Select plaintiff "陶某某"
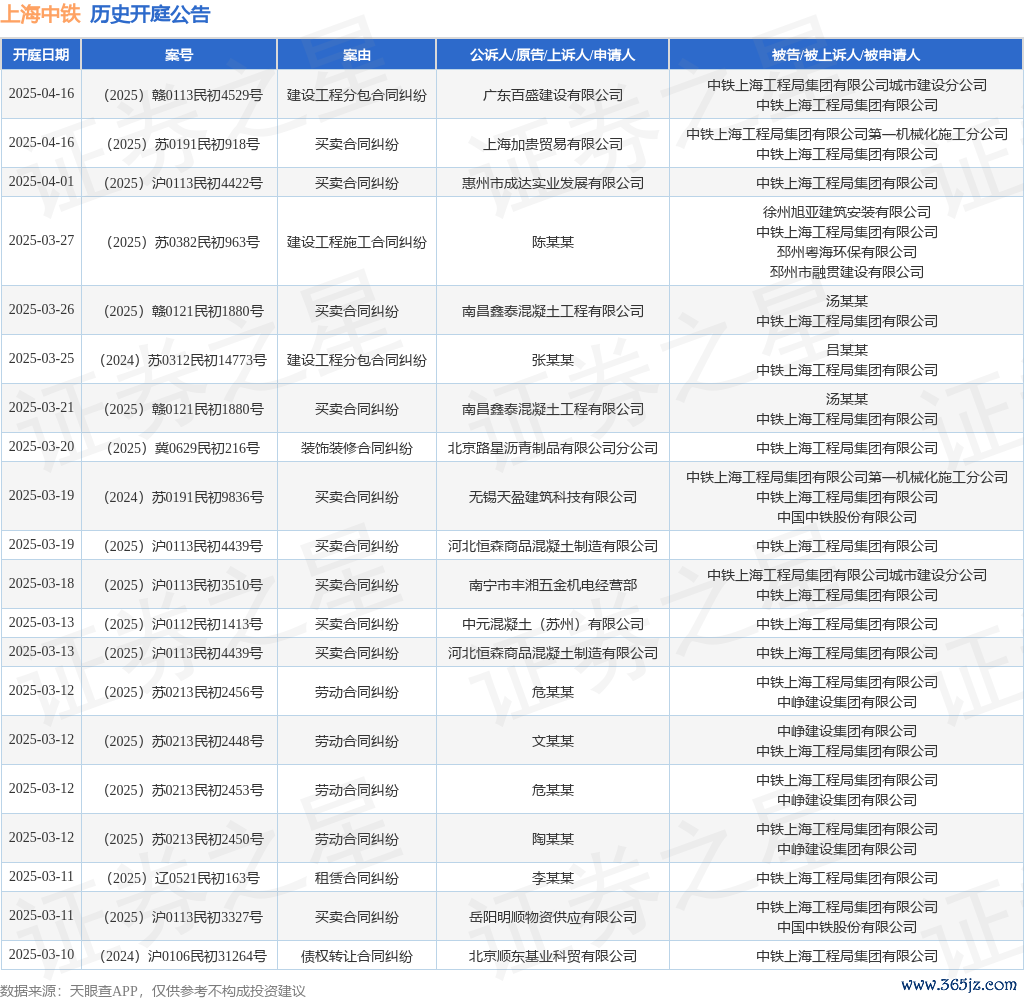 [x=552, y=839]
